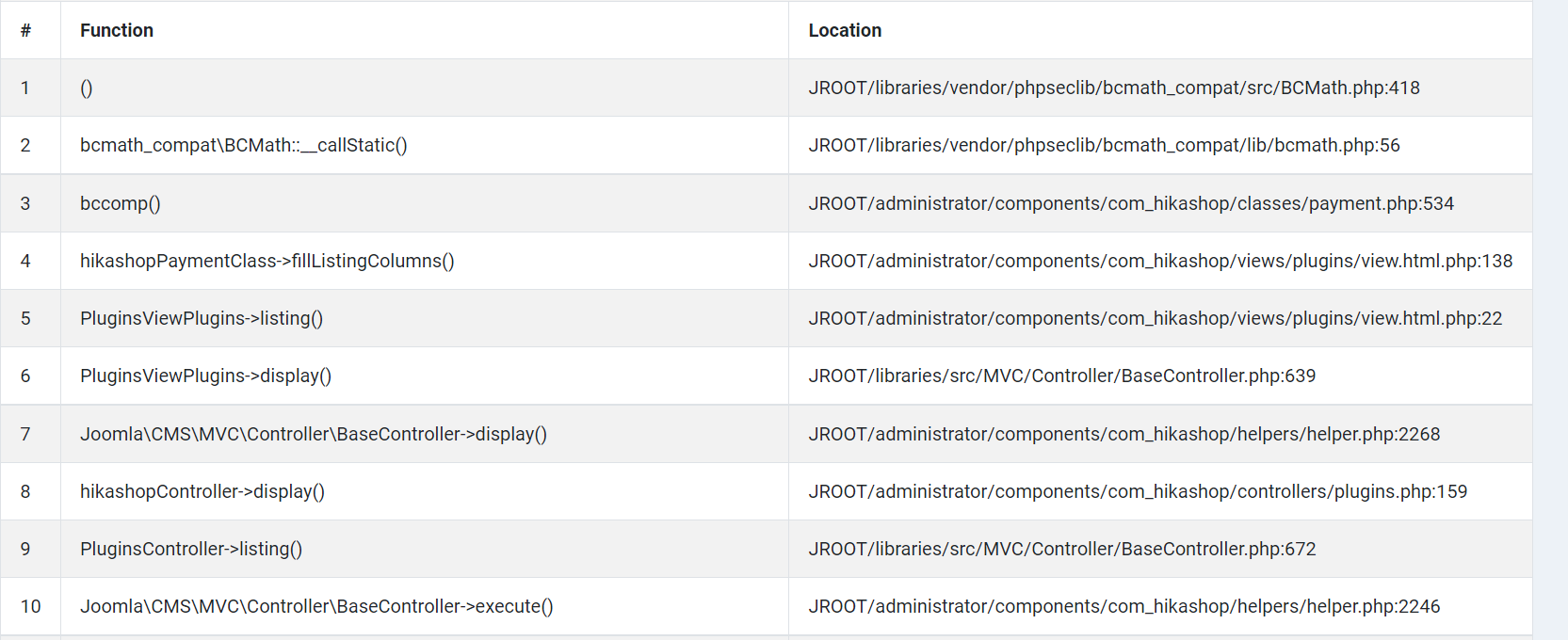Click the PluginsViewPlugins->listing() entry
This screenshot has width=1568, height=640.
pyautogui.click(x=202, y=318)
